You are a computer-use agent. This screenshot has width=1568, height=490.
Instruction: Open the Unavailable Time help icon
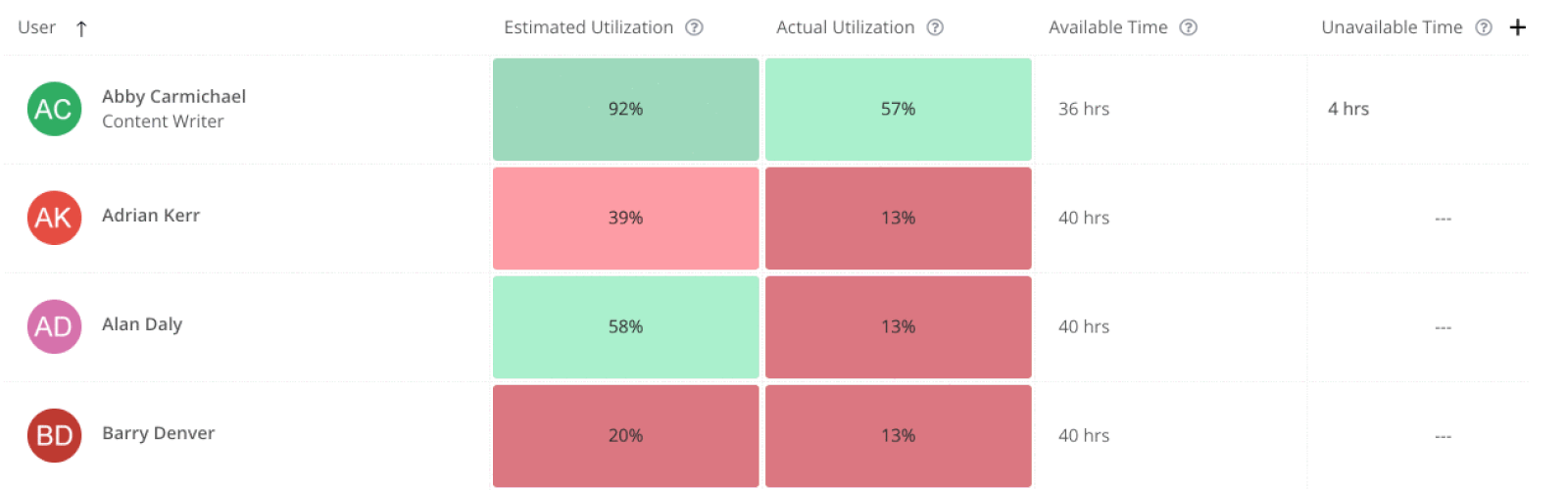point(1484,27)
